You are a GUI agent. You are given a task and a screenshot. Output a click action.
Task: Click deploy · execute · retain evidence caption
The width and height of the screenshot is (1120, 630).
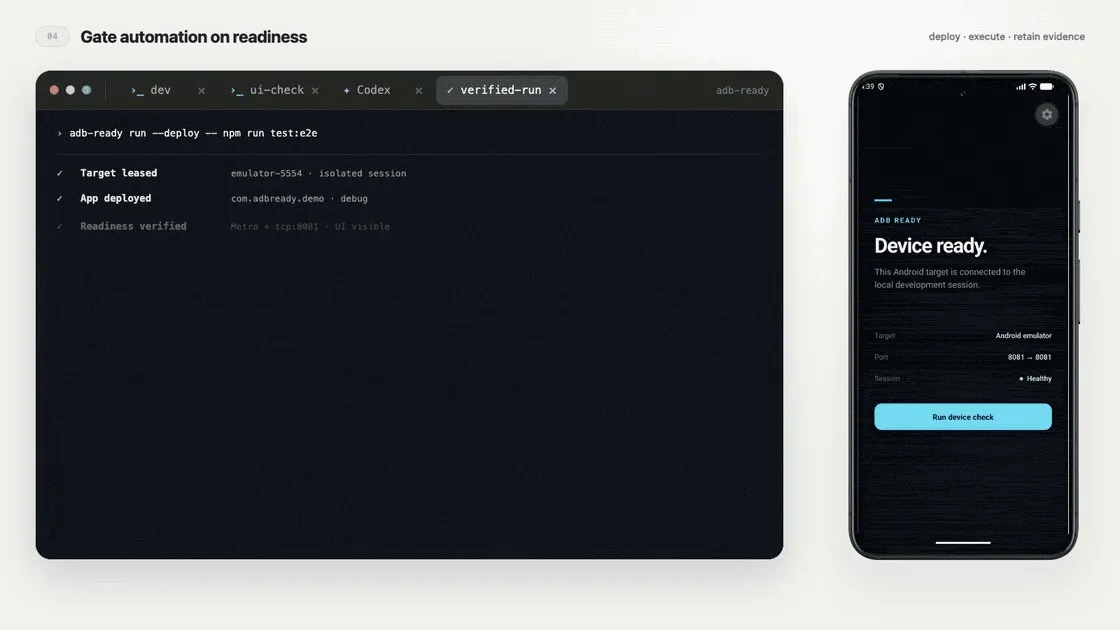point(1006,36)
